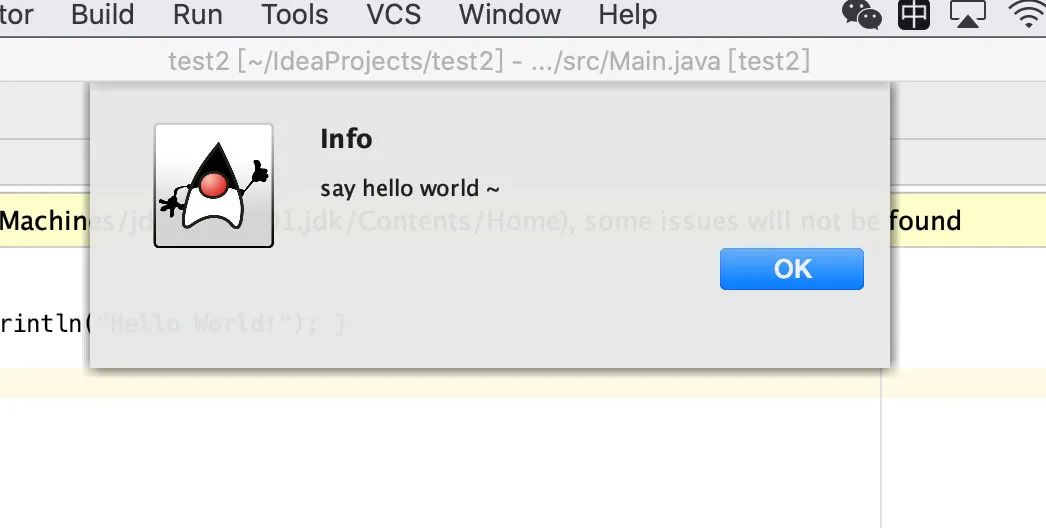Image resolution: width=1046 pixels, height=528 pixels.
Task: Open the Chinese input method icon
Action: click(x=913, y=14)
